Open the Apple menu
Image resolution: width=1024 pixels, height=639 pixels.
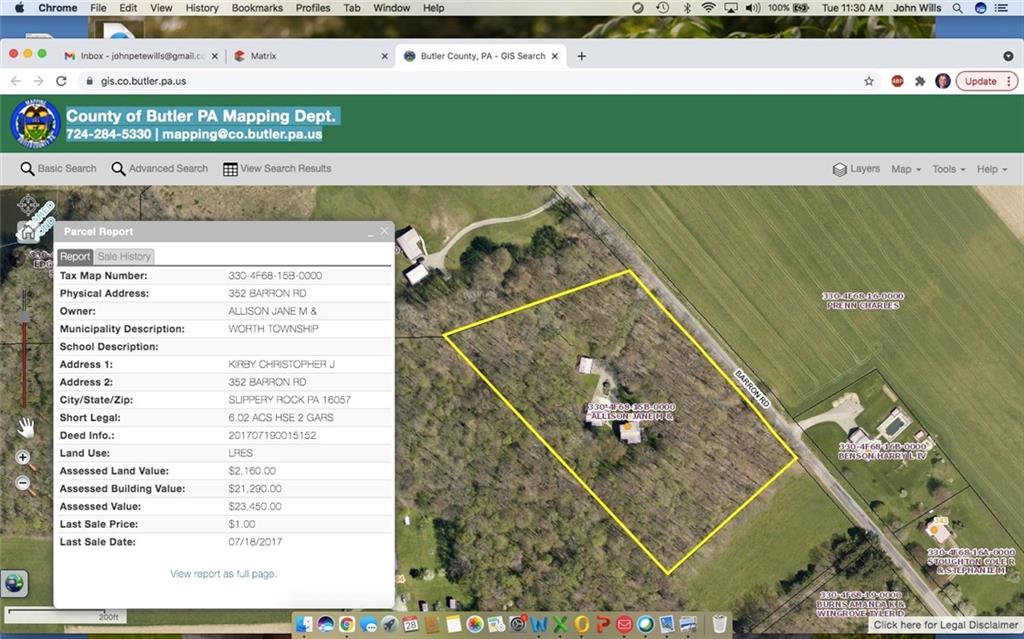18,8
